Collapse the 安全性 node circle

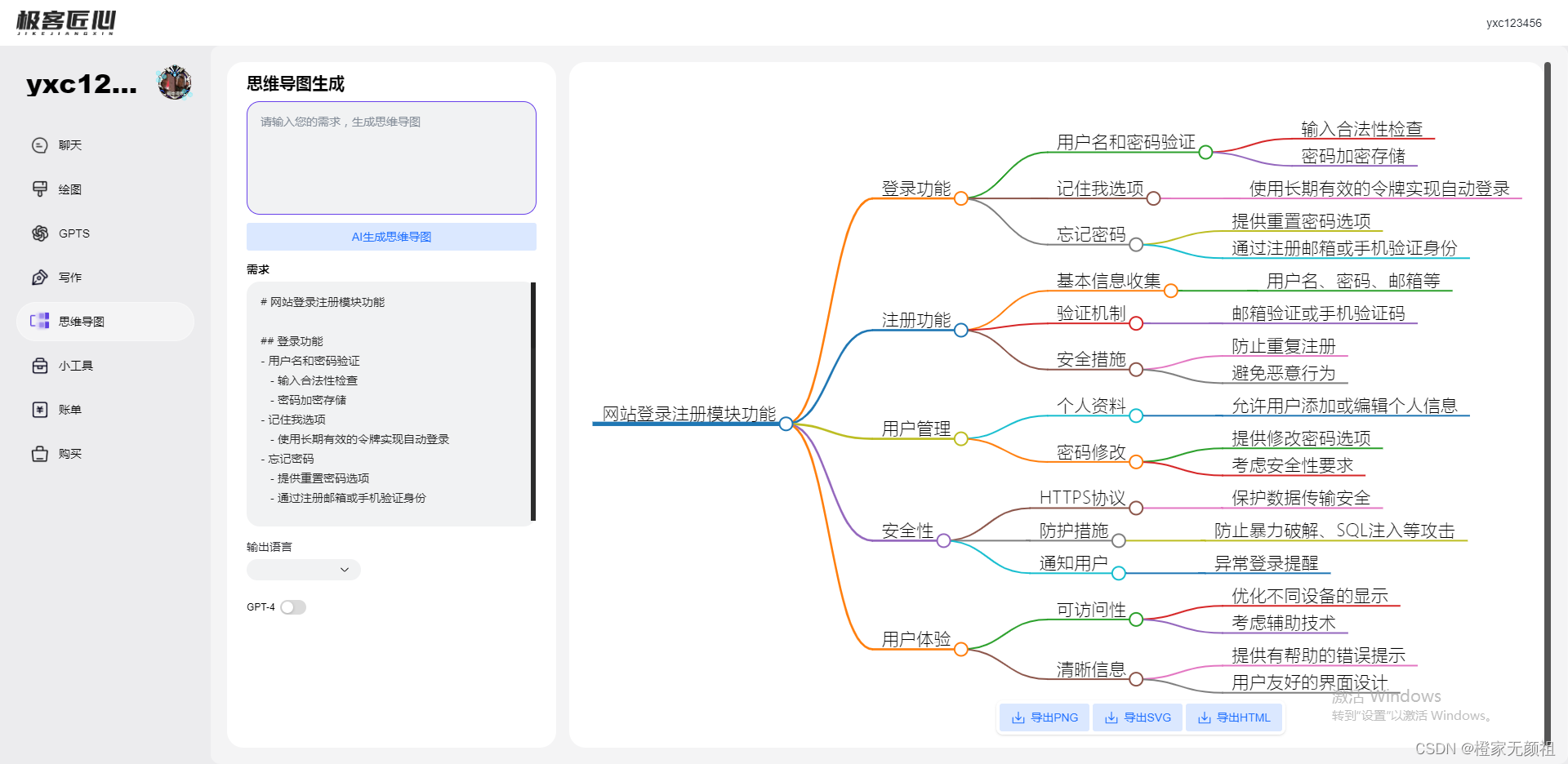[x=943, y=540]
